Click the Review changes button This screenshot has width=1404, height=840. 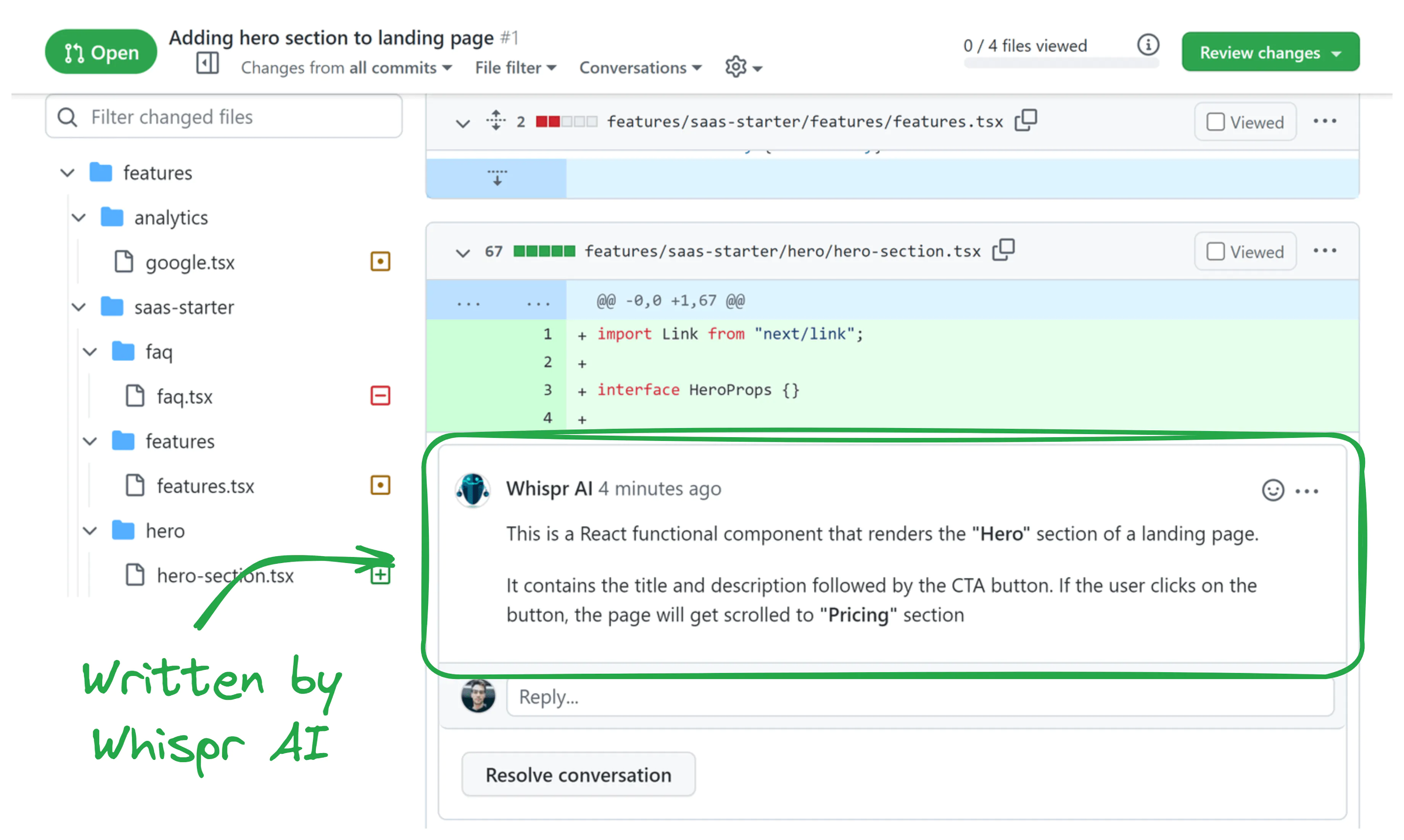pyautogui.click(x=1270, y=53)
